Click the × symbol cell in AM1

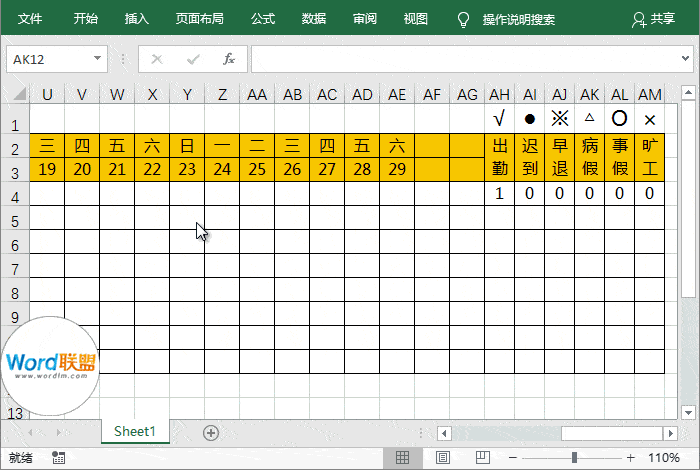pos(650,119)
